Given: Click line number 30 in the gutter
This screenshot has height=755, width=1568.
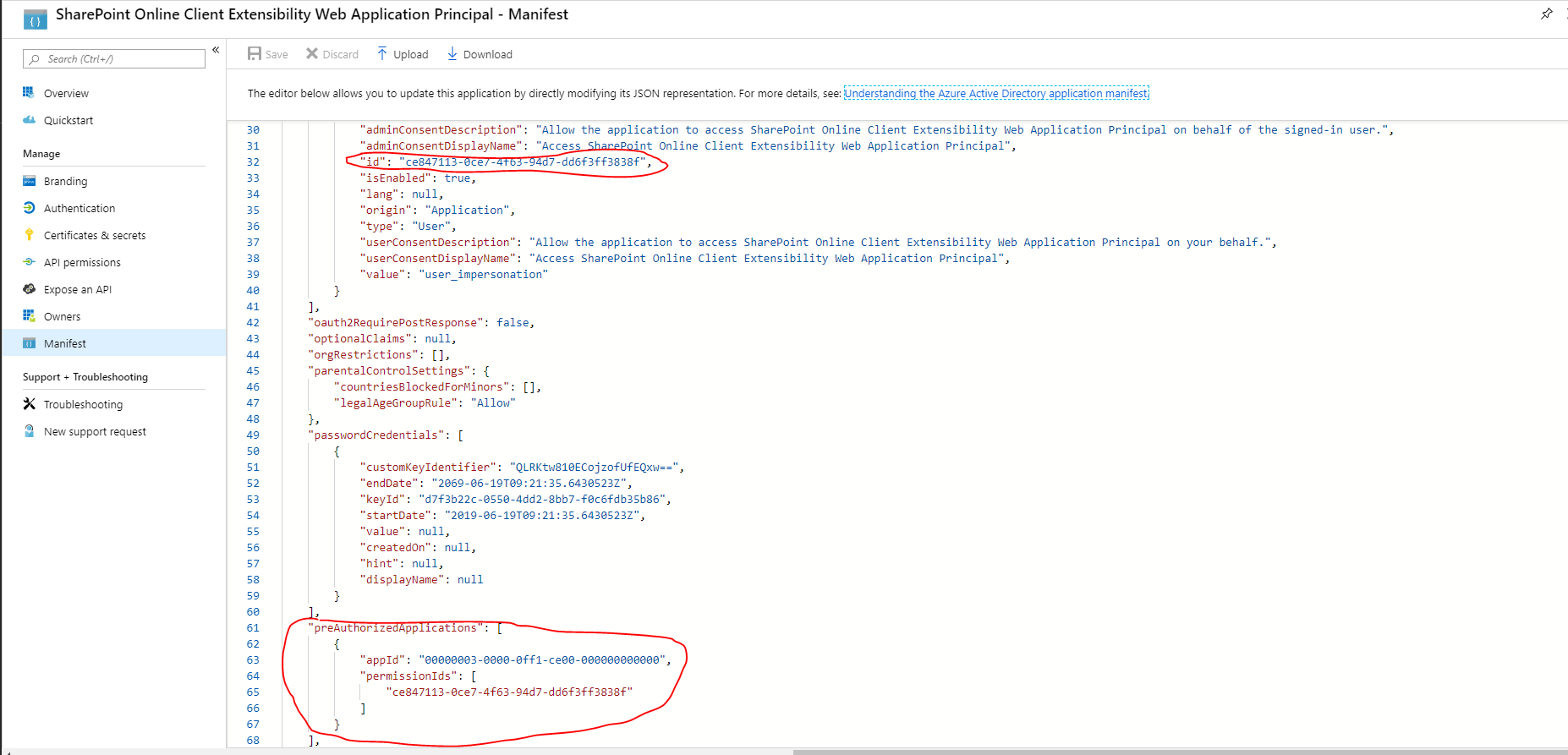Looking at the screenshot, I should tap(253, 129).
